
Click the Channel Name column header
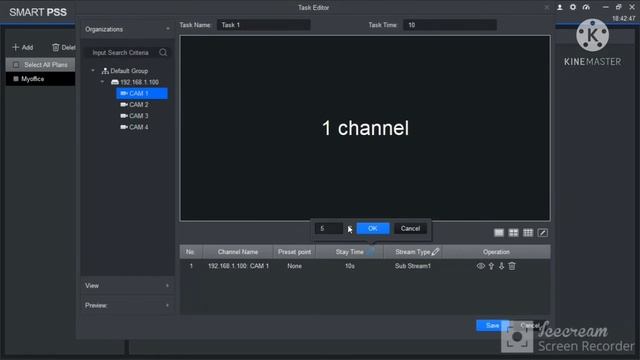[238, 252]
